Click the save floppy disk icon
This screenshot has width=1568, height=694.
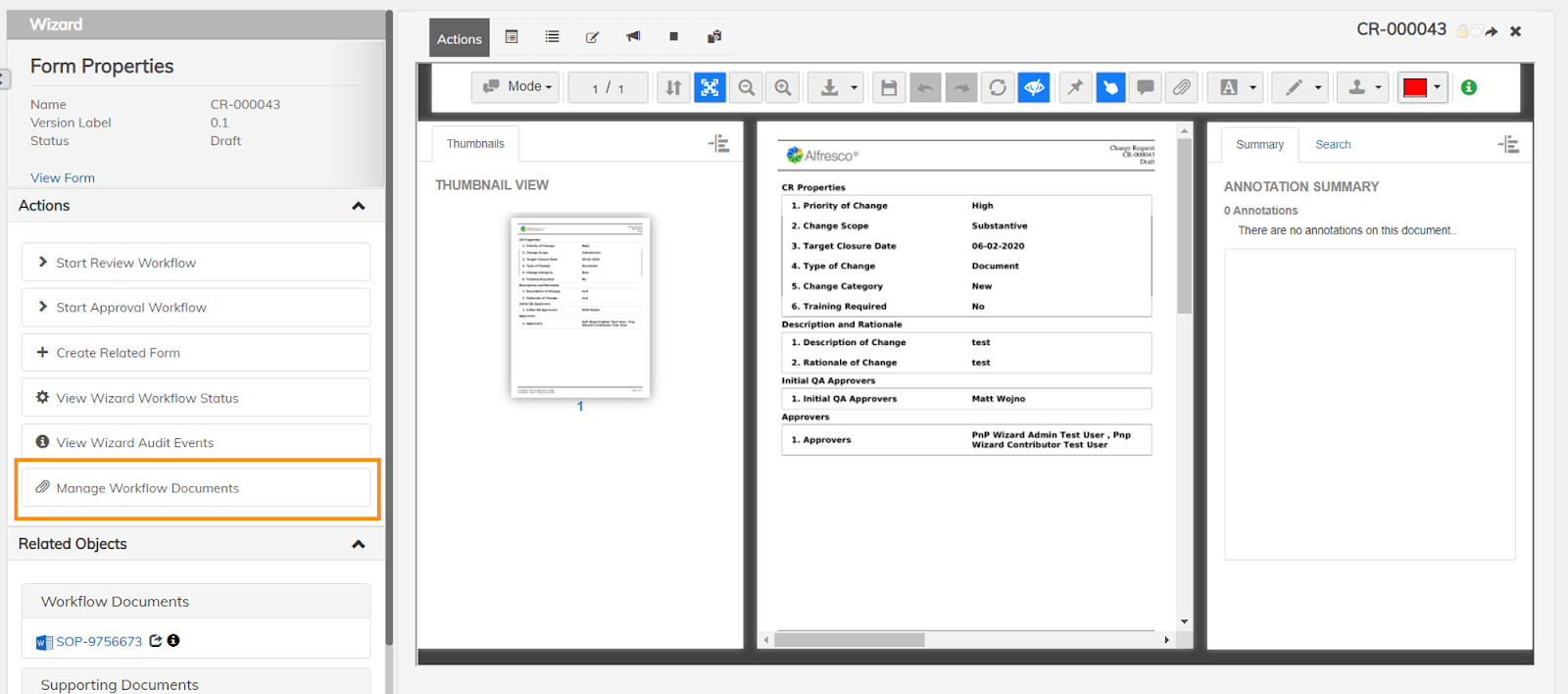(x=889, y=87)
